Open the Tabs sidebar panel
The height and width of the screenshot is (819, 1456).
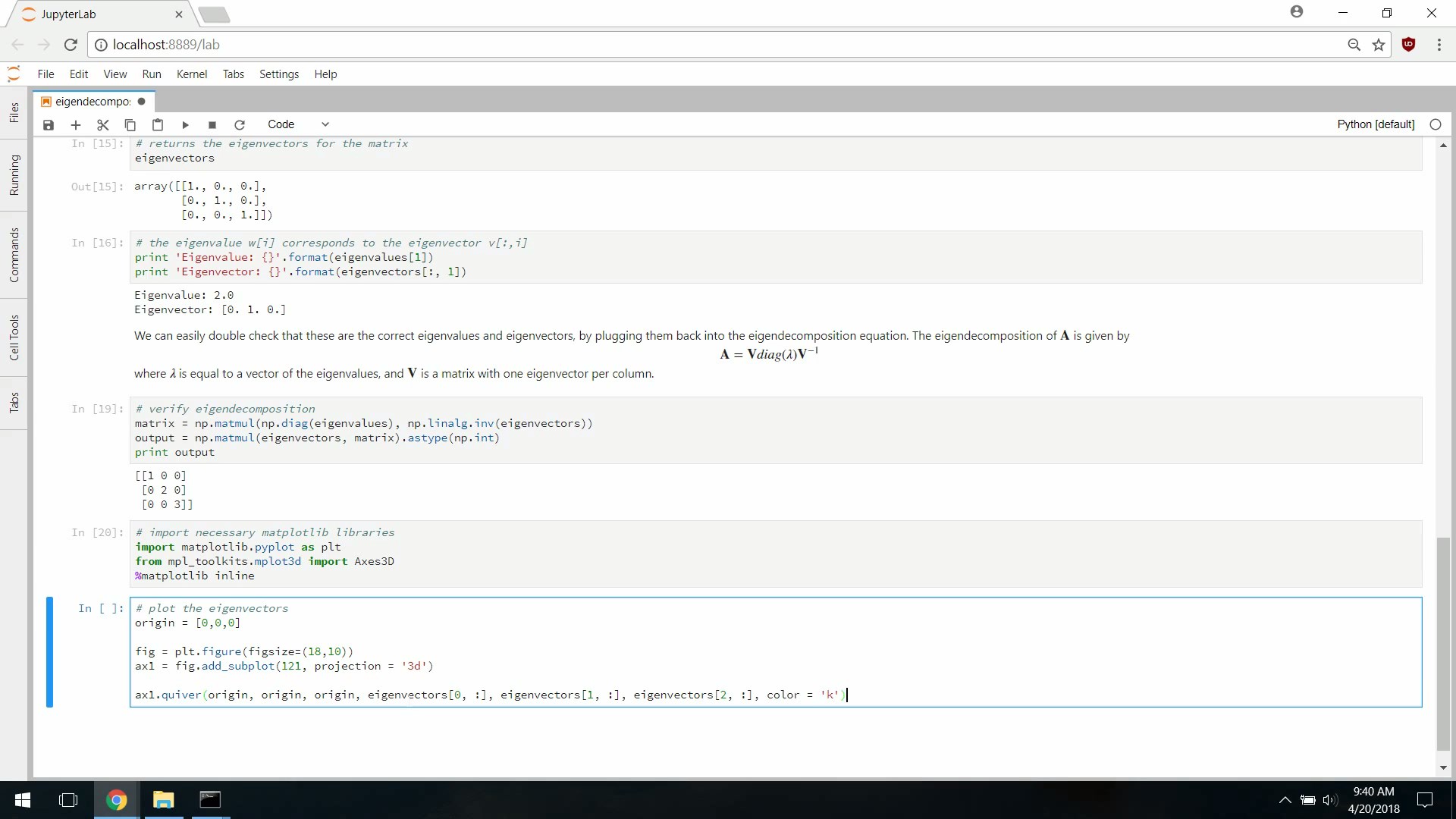14,403
